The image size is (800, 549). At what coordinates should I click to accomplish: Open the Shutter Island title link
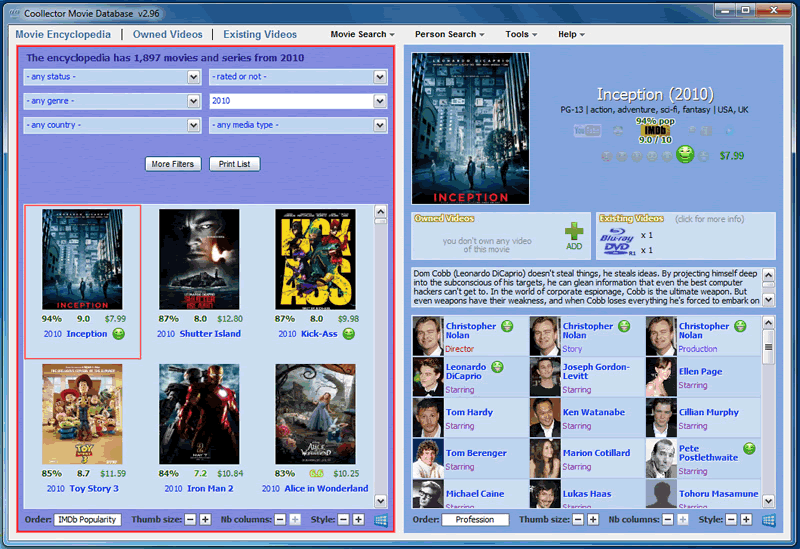210,334
